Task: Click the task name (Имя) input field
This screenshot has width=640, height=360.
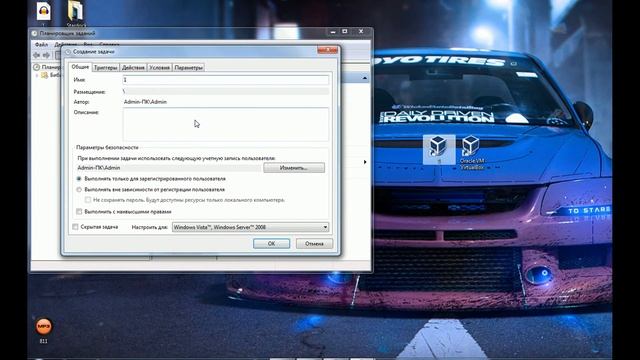Action: click(x=226, y=80)
